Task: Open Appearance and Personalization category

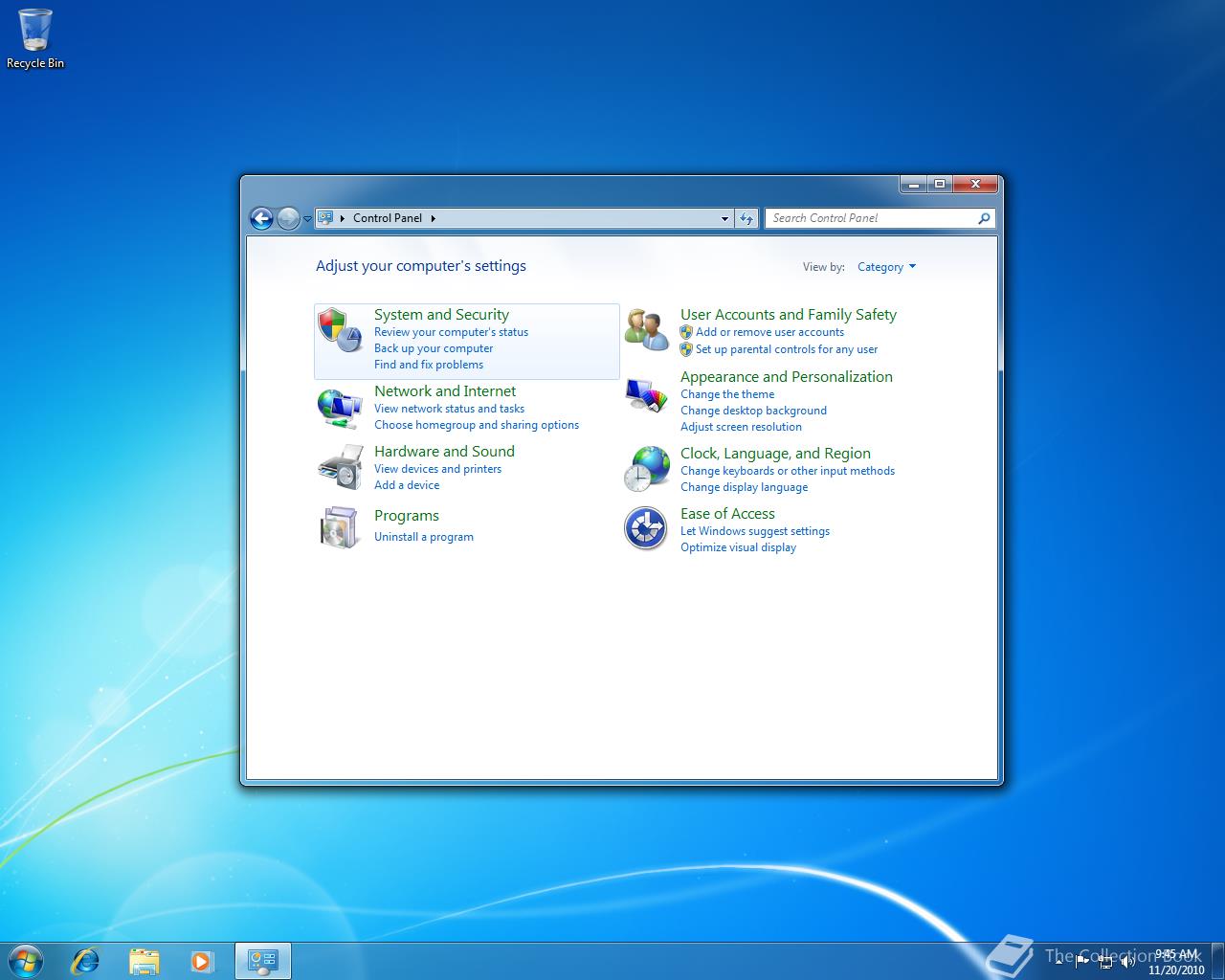Action: click(x=787, y=377)
